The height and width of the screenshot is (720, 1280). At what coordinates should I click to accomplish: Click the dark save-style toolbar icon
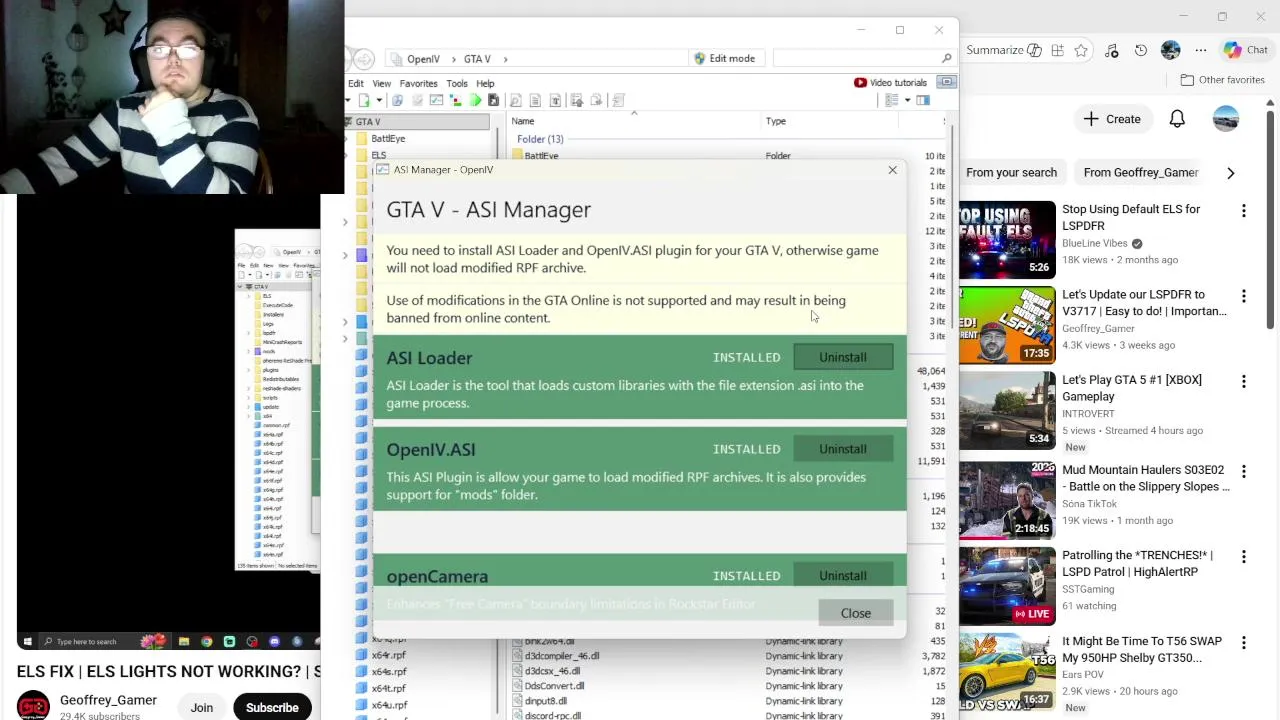click(x=493, y=100)
